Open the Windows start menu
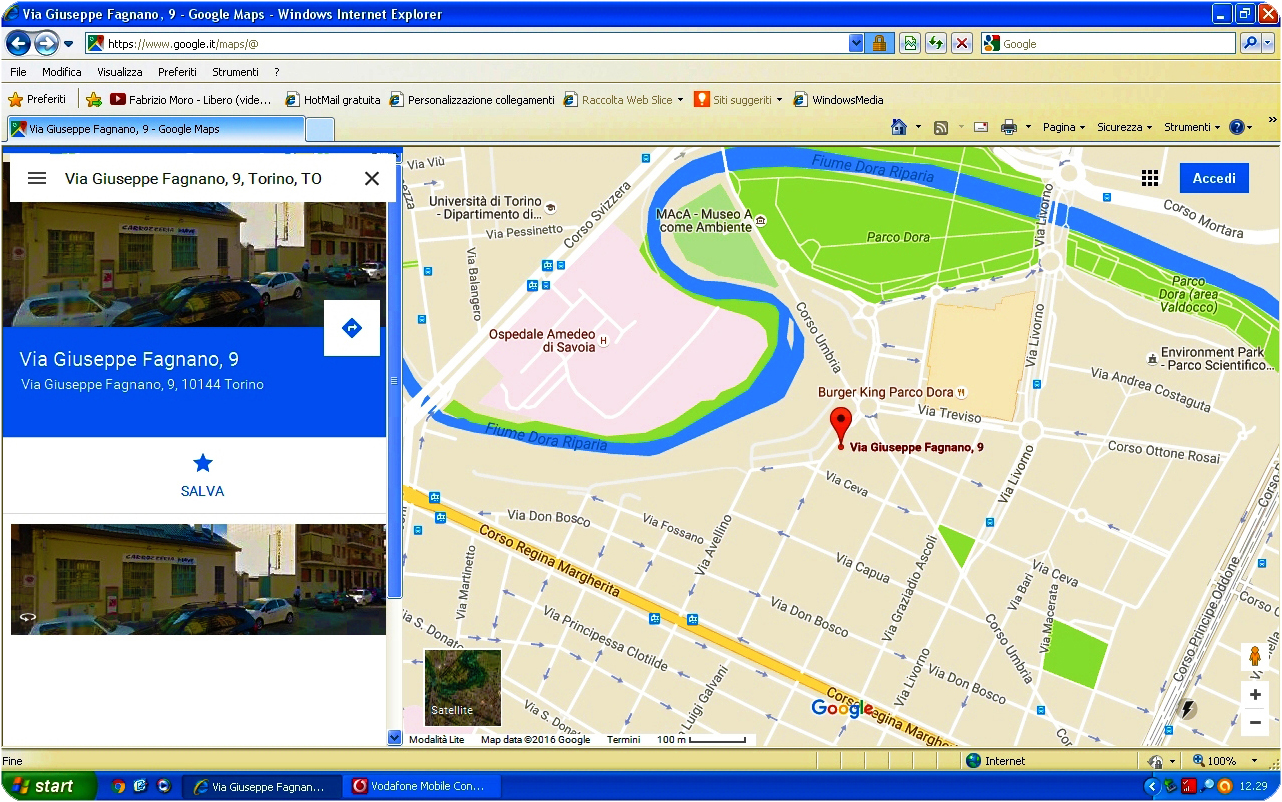The height and width of the screenshot is (802, 1282). click(48, 786)
